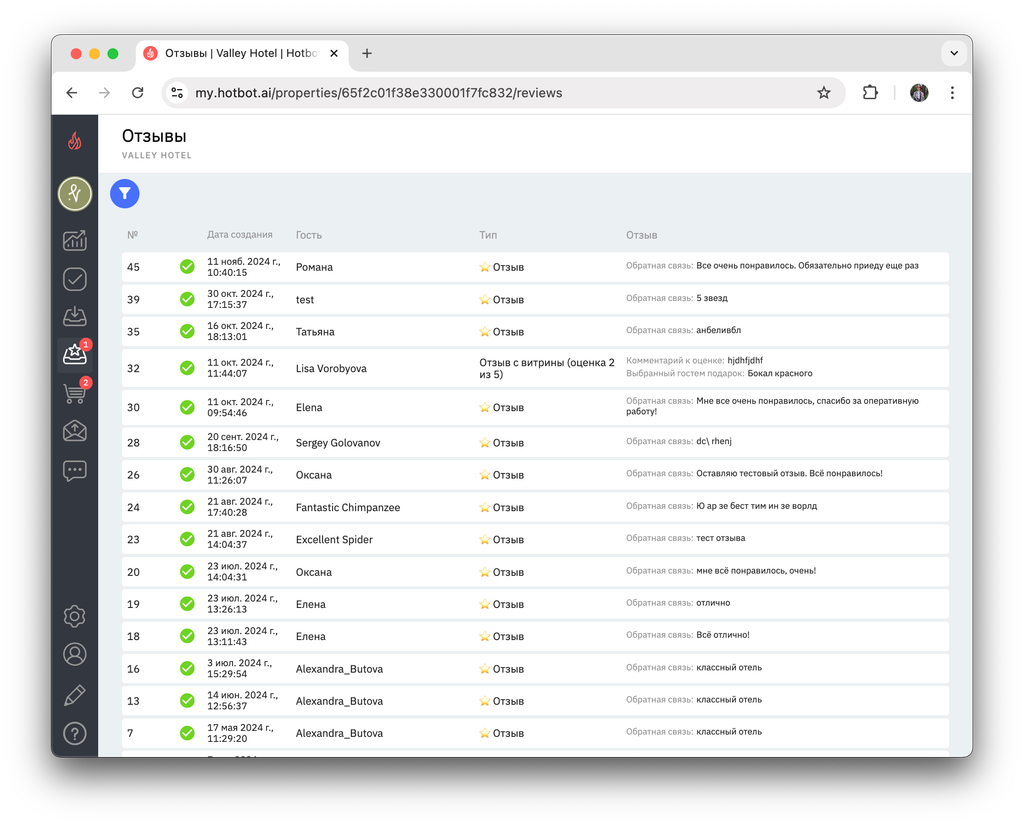Open the inbox download sidebar icon
Screen dimensions: 1024x825
tap(74, 316)
